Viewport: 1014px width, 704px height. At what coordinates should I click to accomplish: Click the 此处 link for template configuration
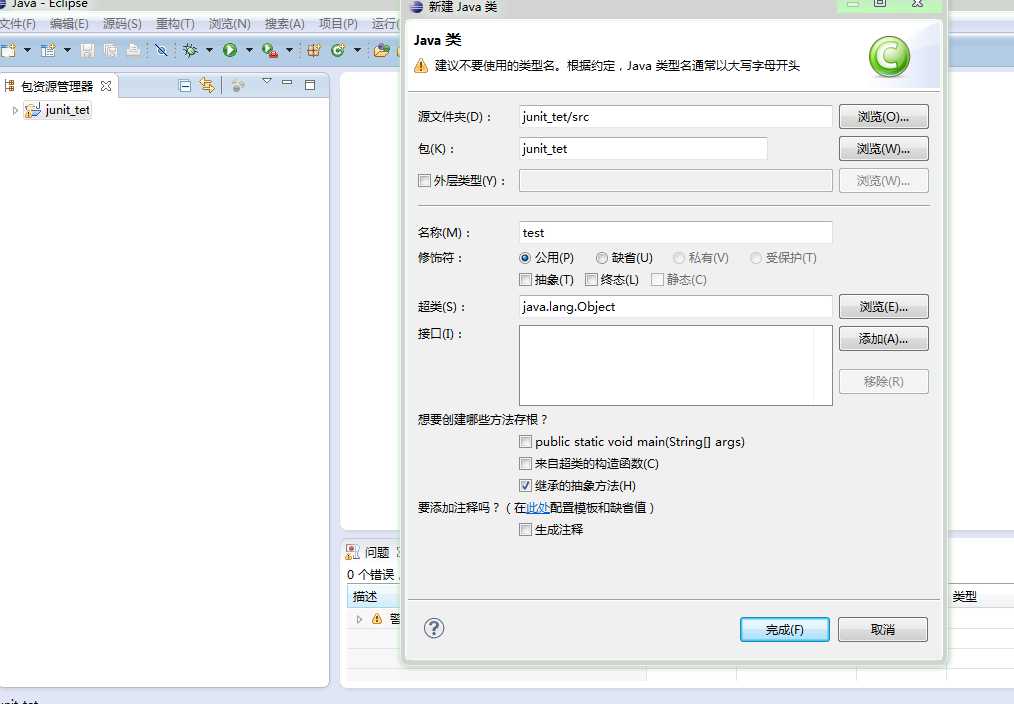pyautogui.click(x=538, y=508)
